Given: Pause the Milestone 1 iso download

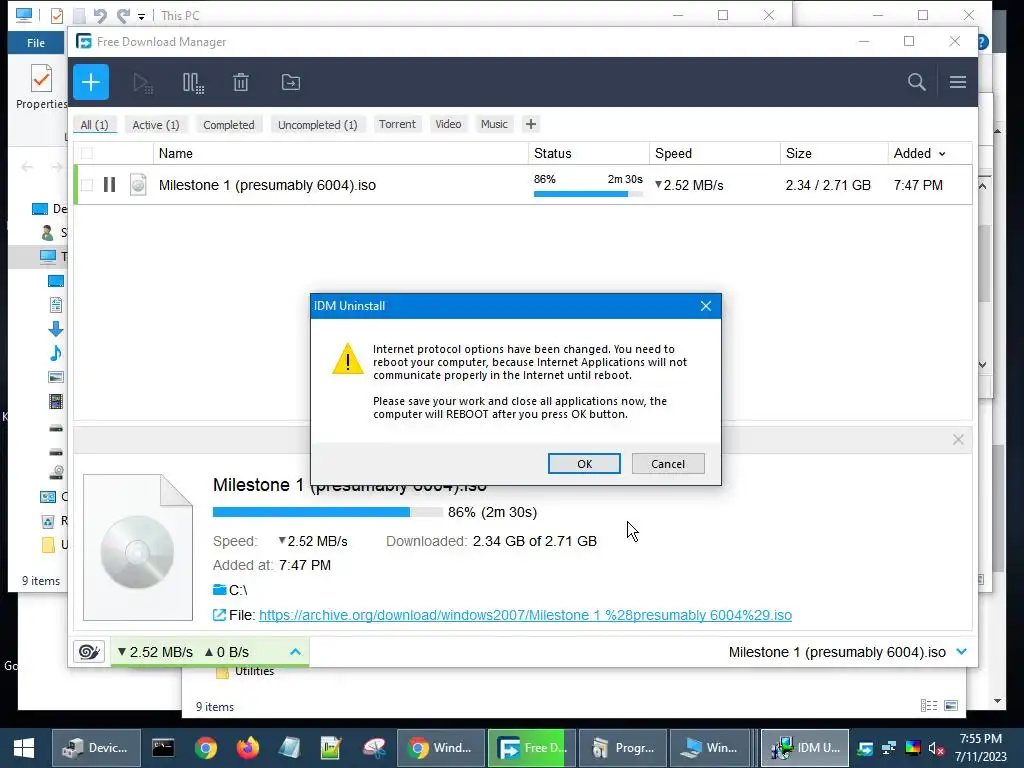Looking at the screenshot, I should tap(110, 185).
